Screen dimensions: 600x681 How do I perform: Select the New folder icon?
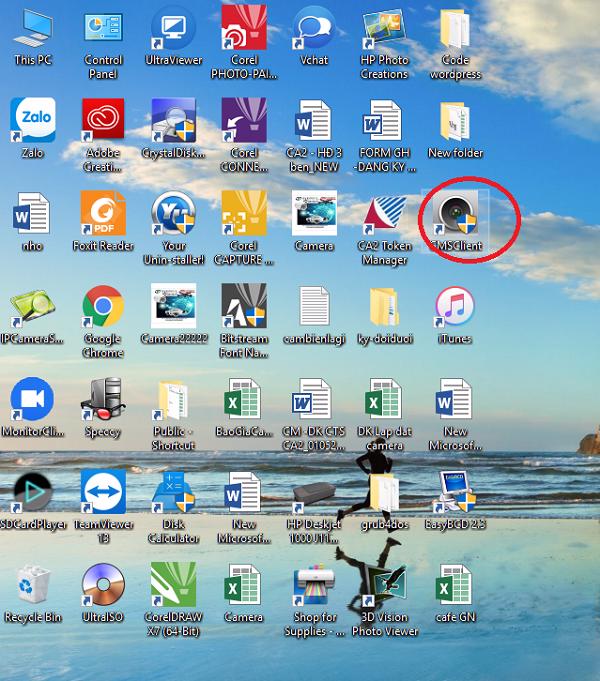click(x=455, y=121)
